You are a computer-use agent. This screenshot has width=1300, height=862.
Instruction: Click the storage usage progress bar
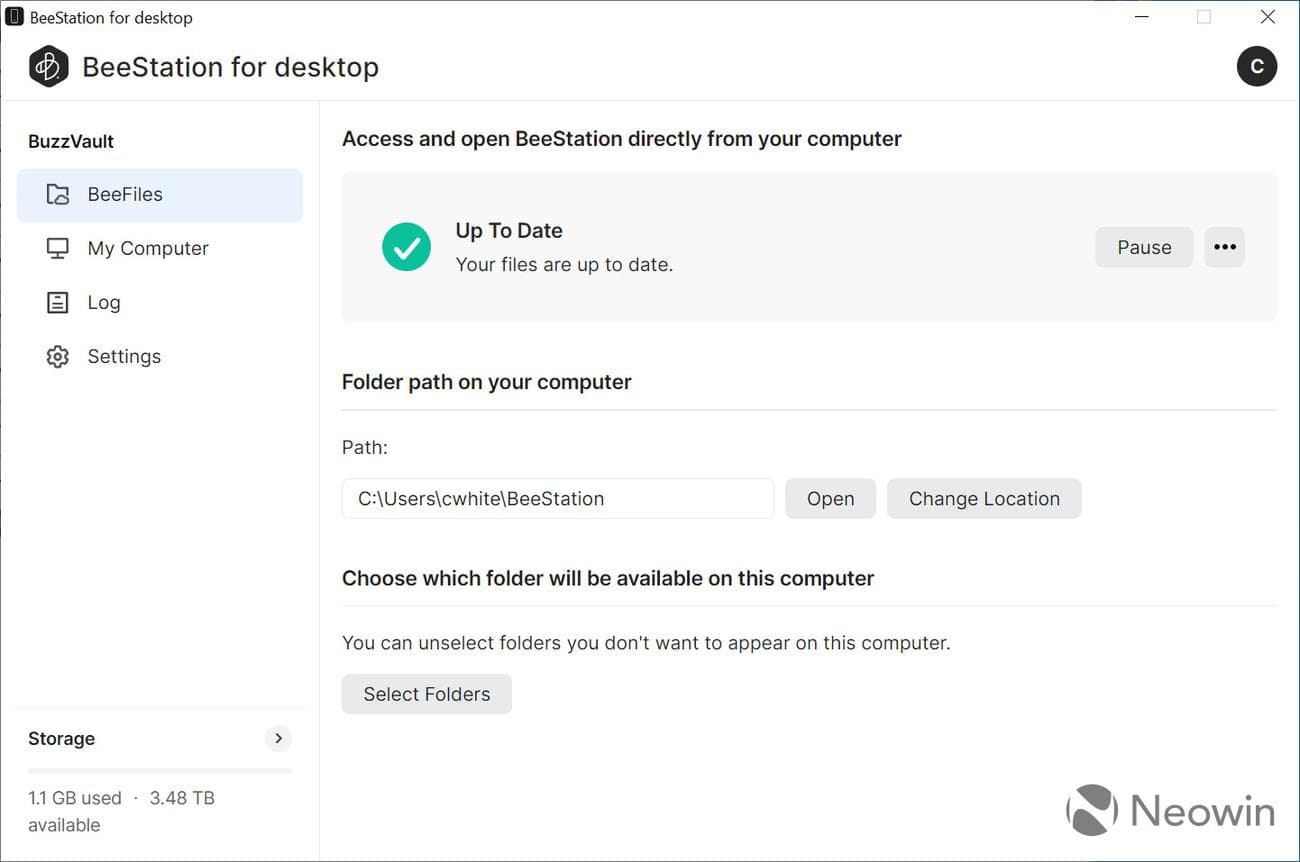pyautogui.click(x=159, y=770)
